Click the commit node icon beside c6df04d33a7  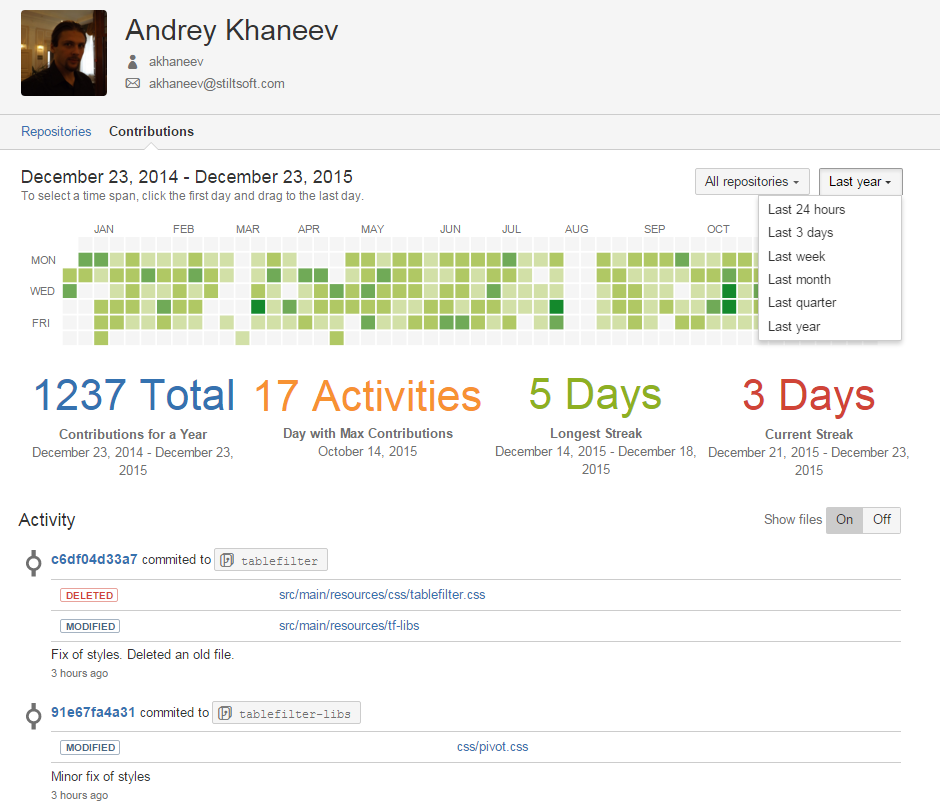click(33, 562)
